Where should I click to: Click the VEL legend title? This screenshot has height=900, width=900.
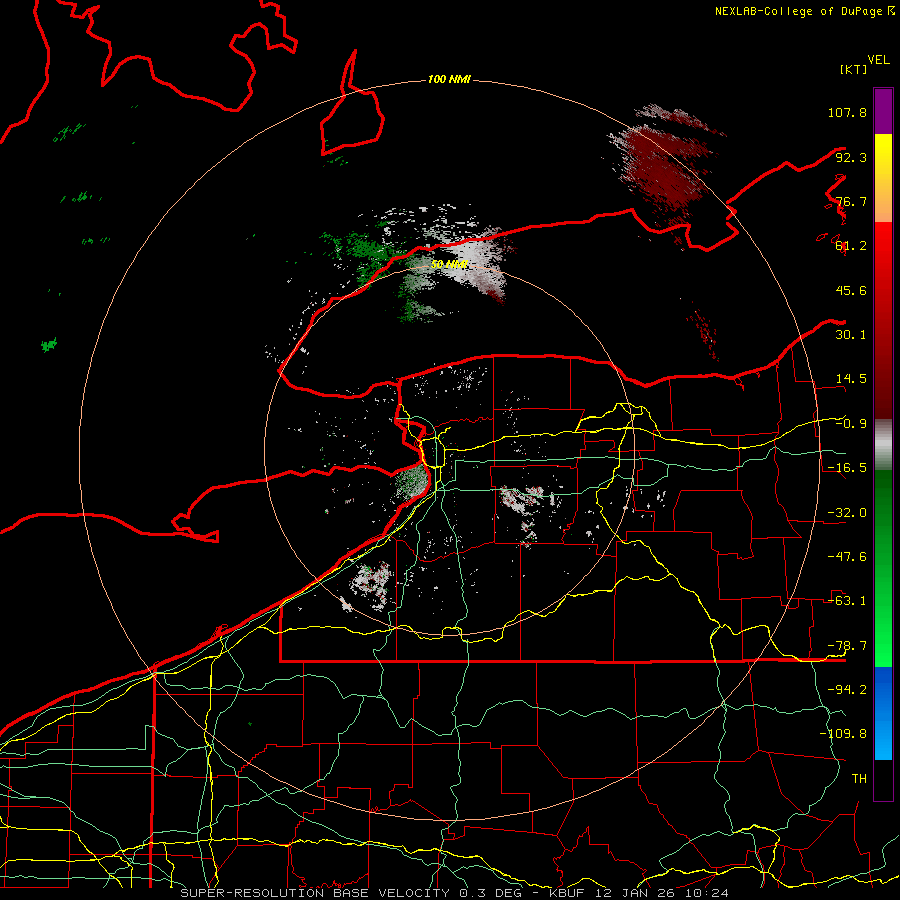(878, 60)
